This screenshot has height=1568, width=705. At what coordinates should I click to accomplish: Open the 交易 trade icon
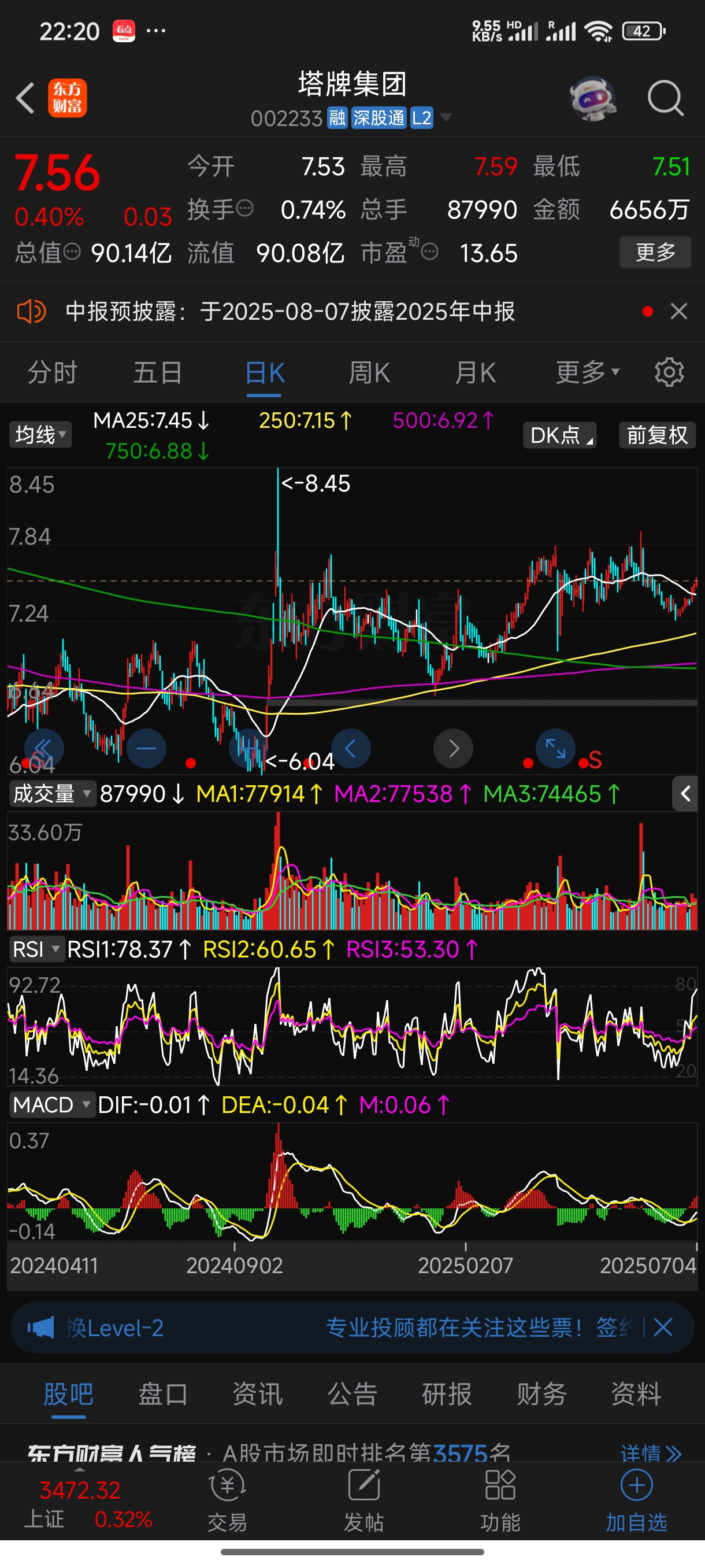pyautogui.click(x=227, y=1501)
